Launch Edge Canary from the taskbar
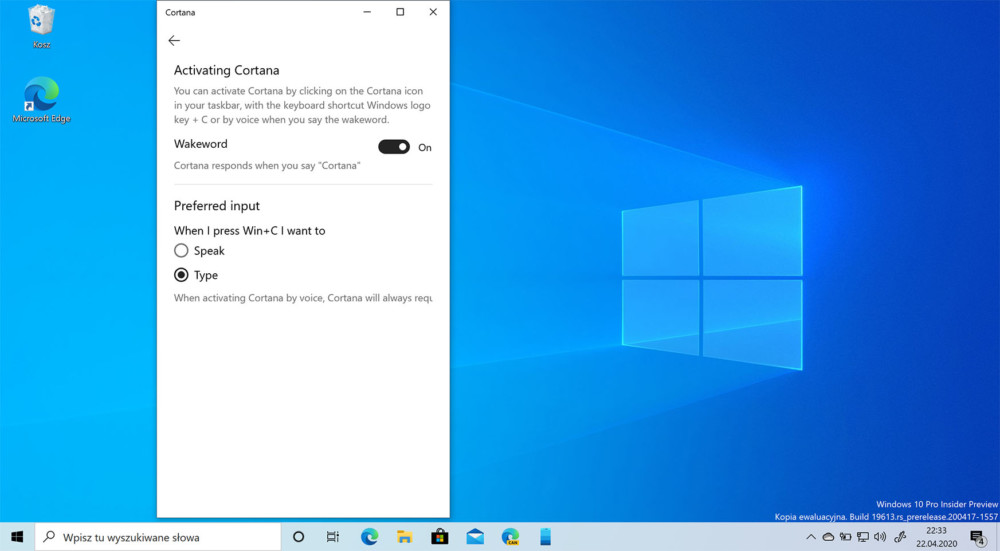Viewport: 1000px width, 551px height. point(510,537)
